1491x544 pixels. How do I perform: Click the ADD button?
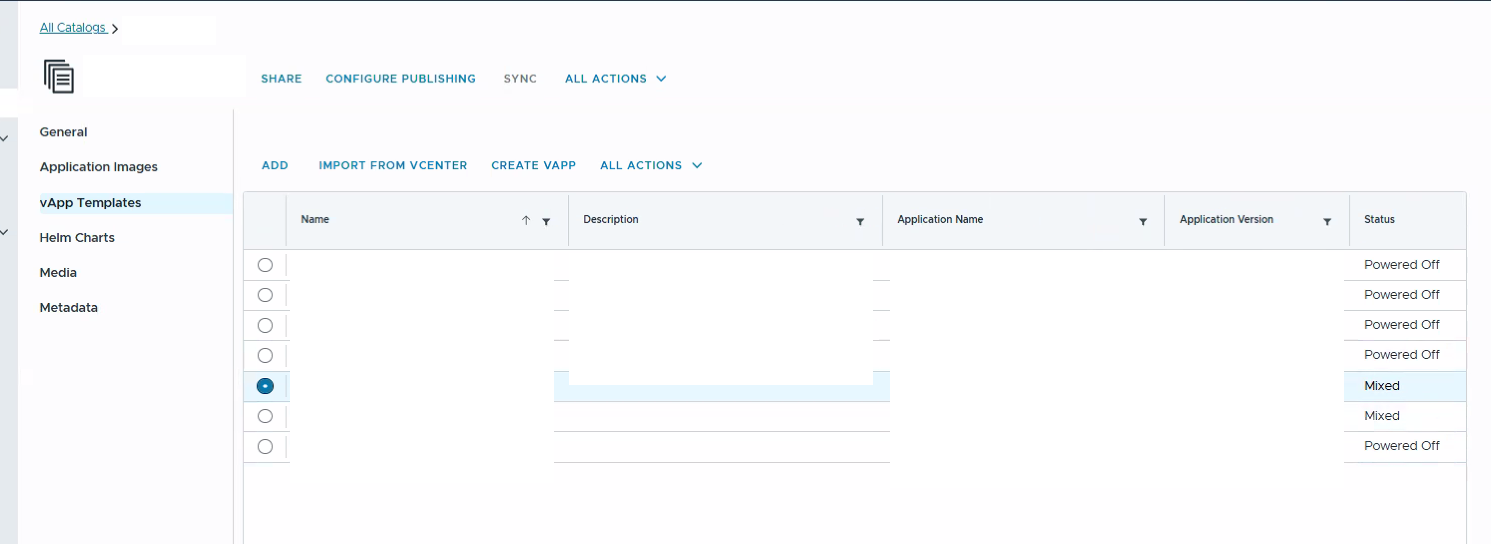tap(275, 166)
